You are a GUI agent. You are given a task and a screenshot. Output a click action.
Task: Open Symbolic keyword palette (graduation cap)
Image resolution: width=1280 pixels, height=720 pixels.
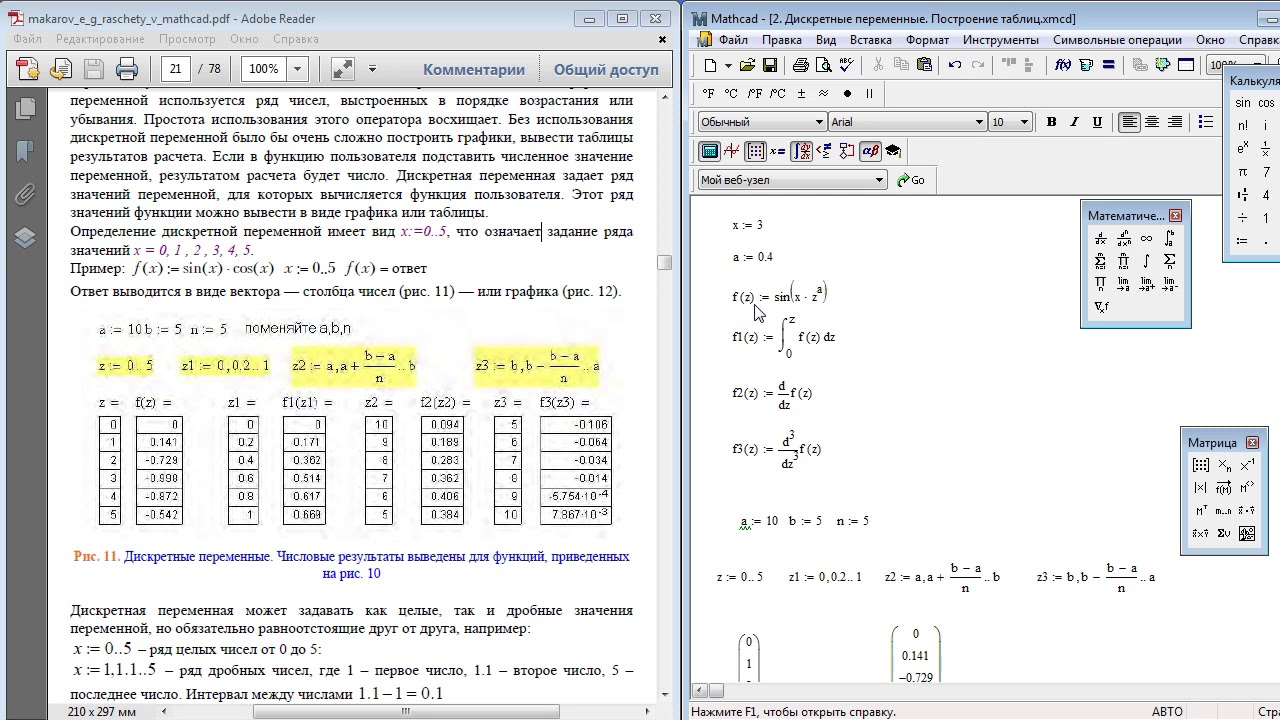tap(893, 151)
